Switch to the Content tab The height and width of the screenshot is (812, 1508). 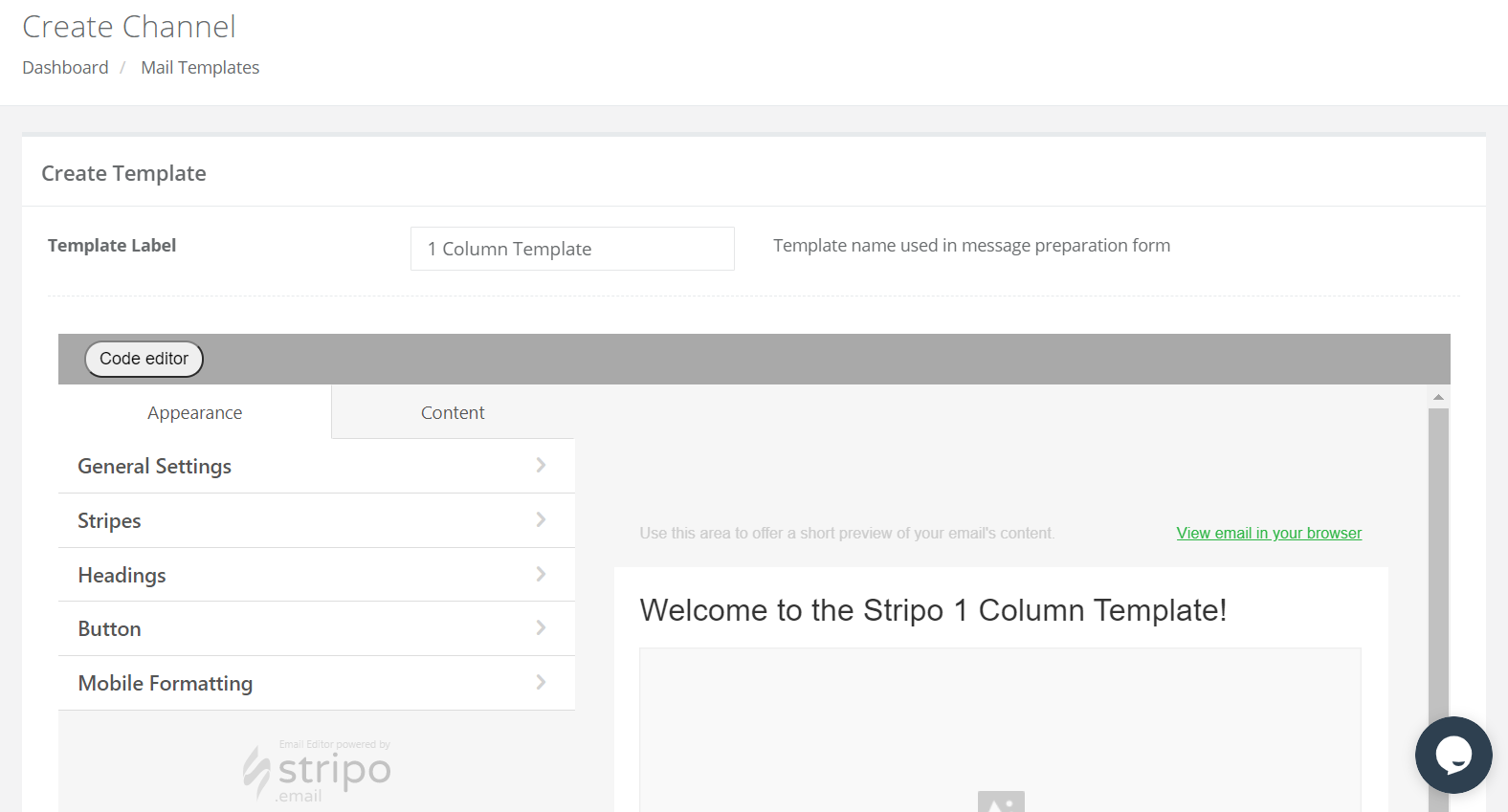[x=453, y=412]
